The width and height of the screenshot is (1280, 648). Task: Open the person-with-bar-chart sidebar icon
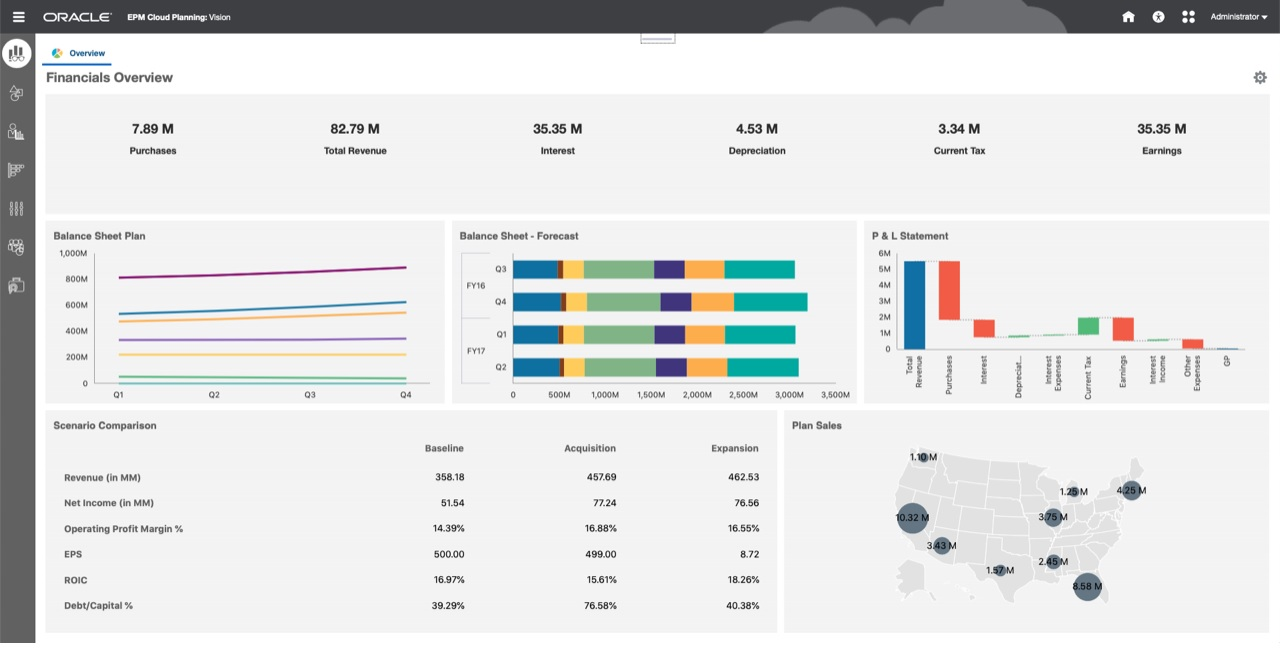tap(15, 131)
